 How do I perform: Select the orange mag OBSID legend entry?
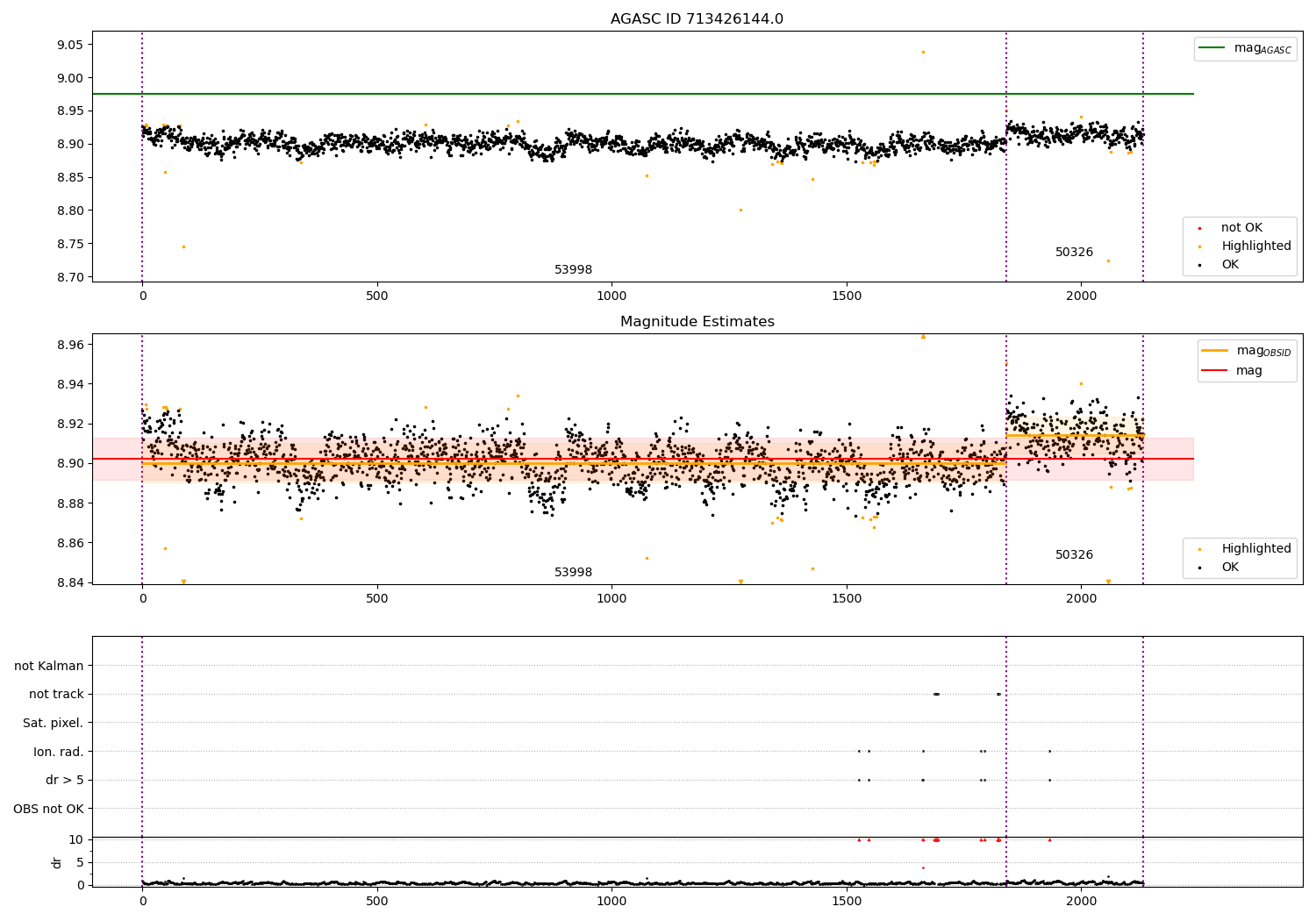1246,351
